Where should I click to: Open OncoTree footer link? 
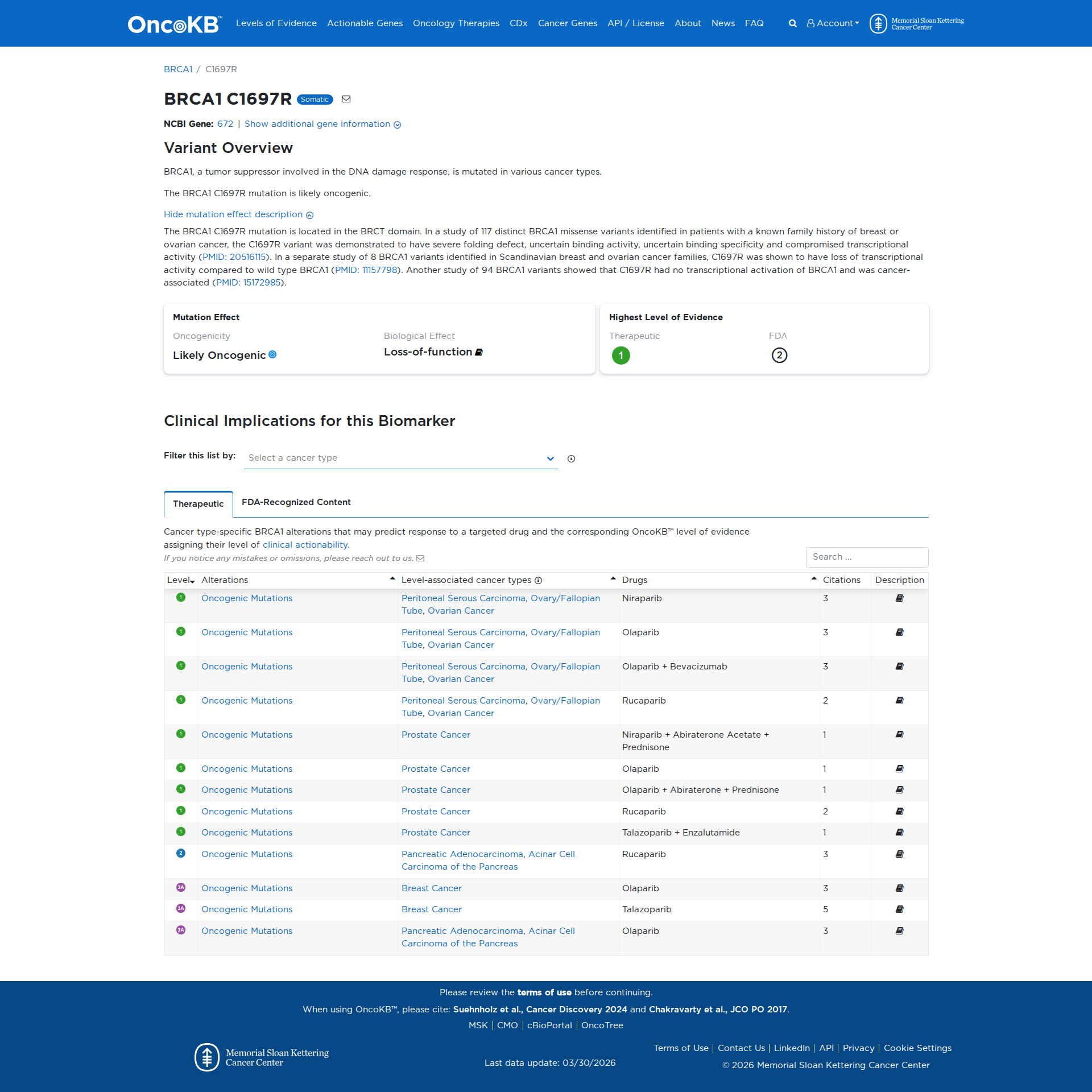coord(602,1025)
